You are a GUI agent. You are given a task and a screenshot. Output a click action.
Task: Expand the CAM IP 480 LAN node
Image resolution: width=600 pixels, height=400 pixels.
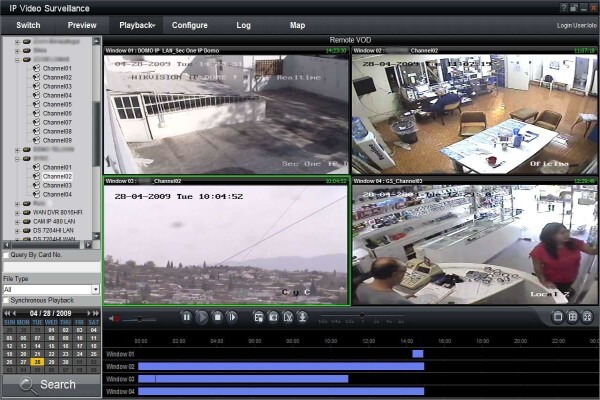pyautogui.click(x=17, y=222)
